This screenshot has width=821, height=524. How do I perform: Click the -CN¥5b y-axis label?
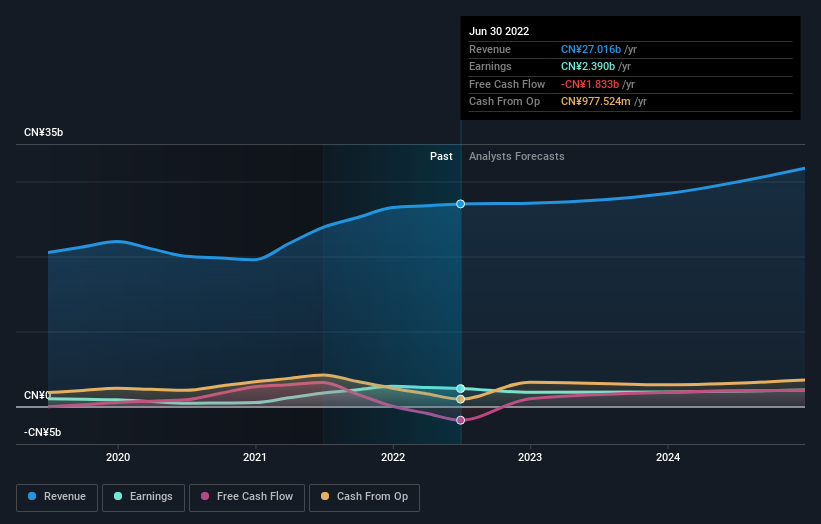point(42,432)
